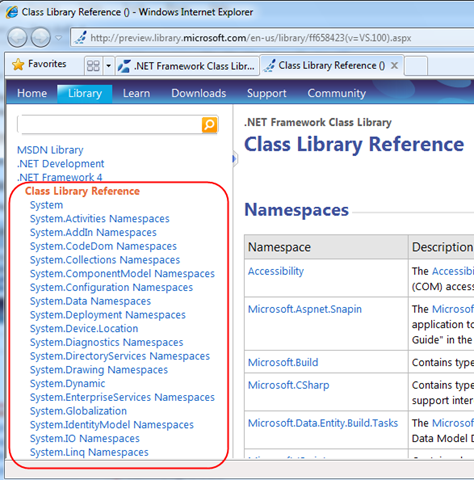Click the MSDN search text box

tap(110, 125)
